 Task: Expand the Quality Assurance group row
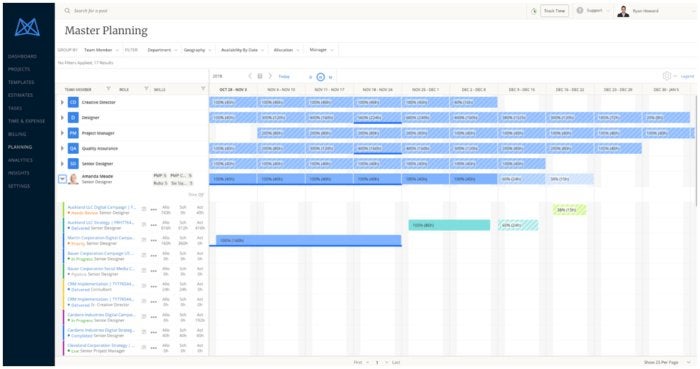pyautogui.click(x=62, y=148)
